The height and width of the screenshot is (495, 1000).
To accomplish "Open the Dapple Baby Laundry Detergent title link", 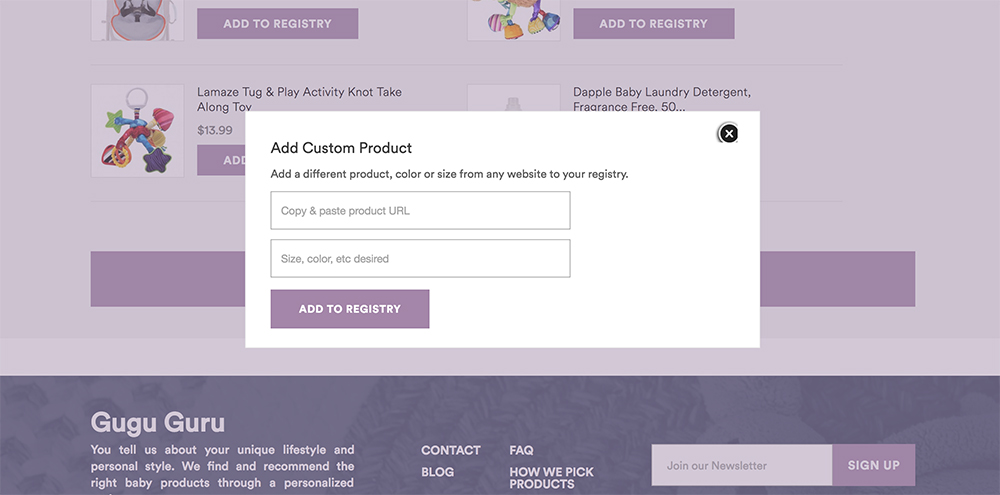I will click(662, 99).
